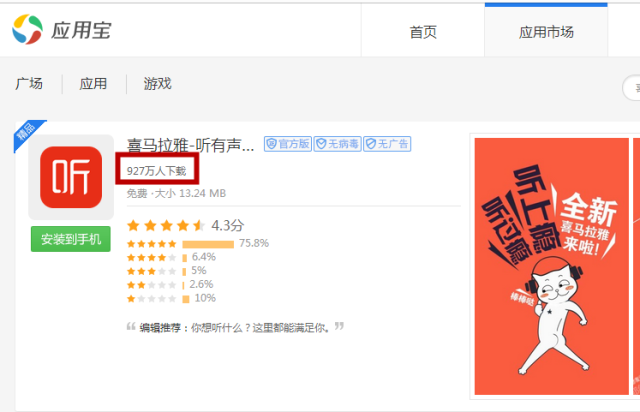Viewport: 640px width, 412px height.
Task: Click the two-star 2.6% row
Action: coord(170,285)
